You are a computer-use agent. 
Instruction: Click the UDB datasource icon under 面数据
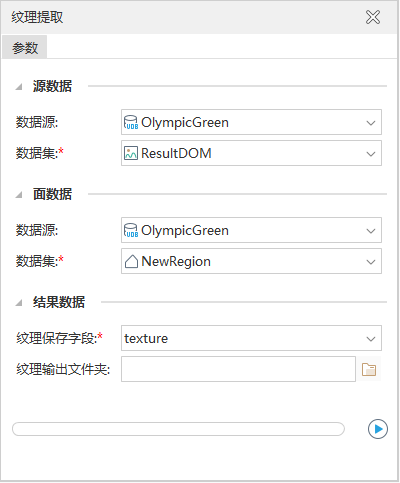(131, 230)
